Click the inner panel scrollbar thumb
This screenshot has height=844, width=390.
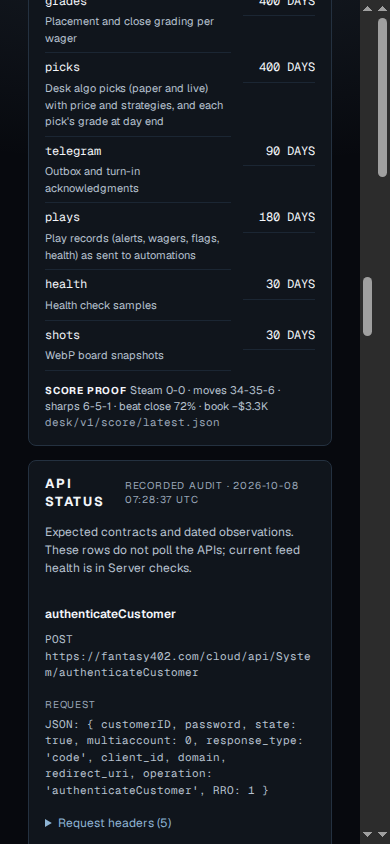click(367, 307)
